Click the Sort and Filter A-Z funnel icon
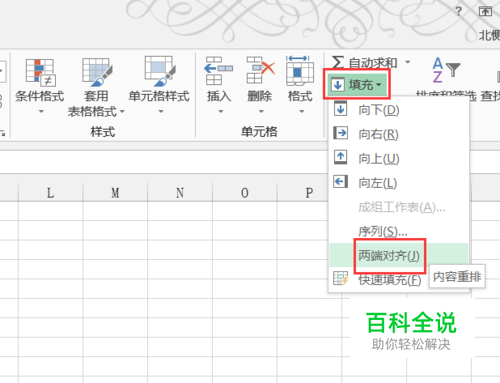 [x=446, y=70]
